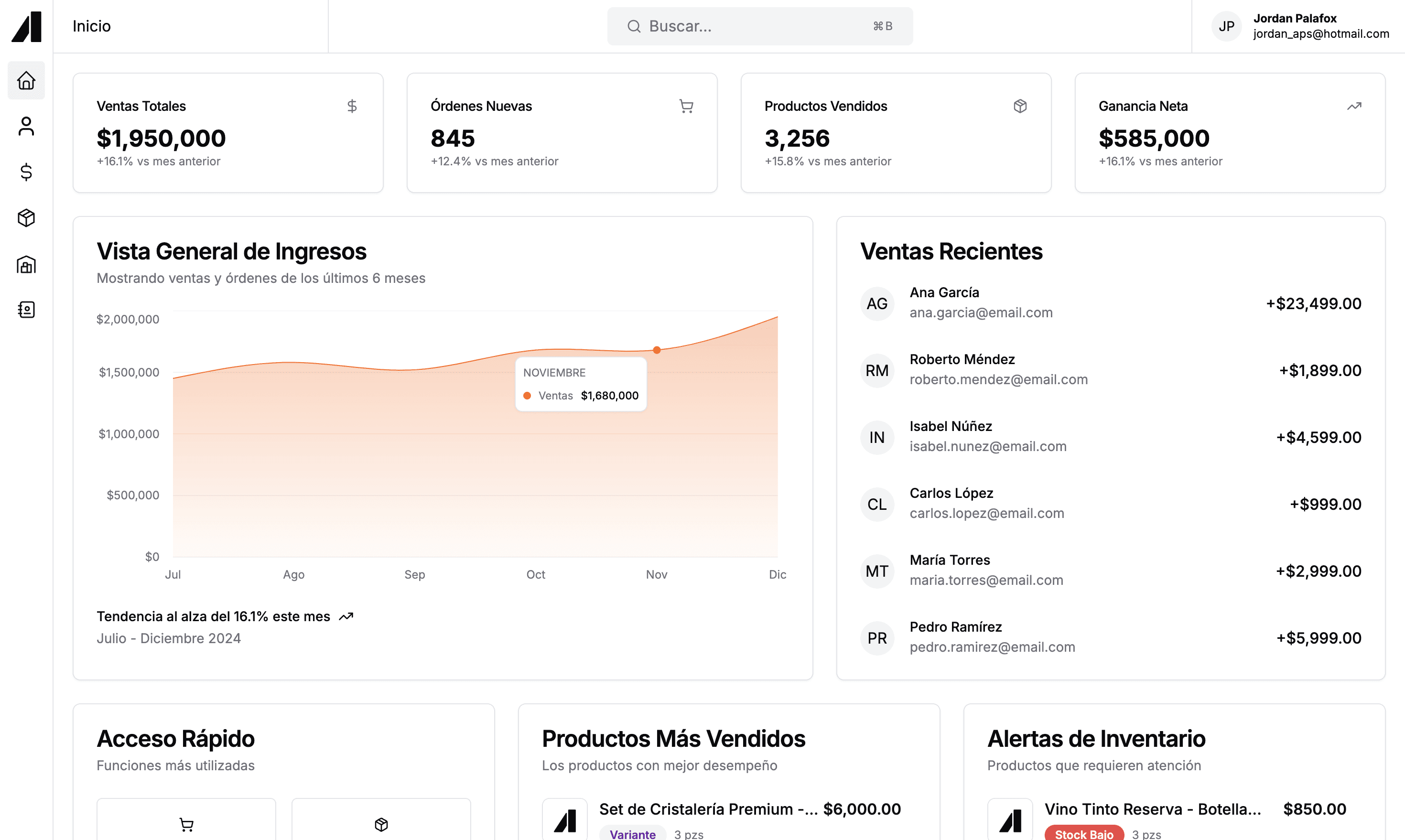Image resolution: width=1405 pixels, height=840 pixels.
Task: Click Vino Tinto Reserva product thumbnail
Action: coord(1010,819)
